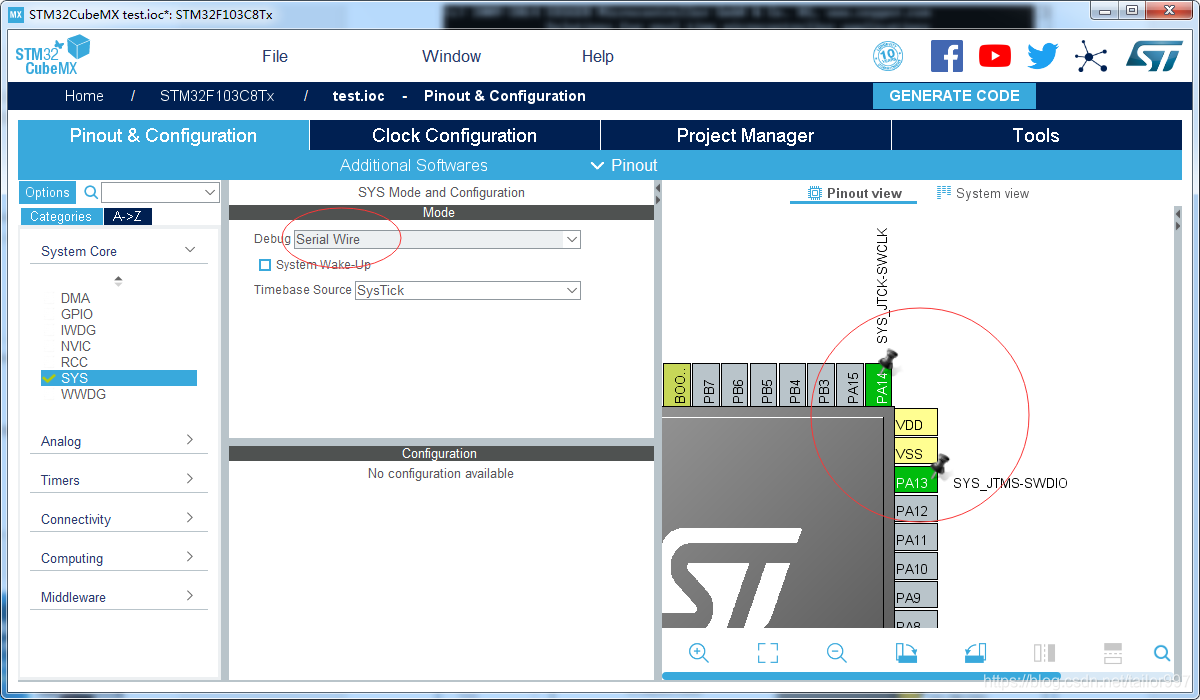The image size is (1200, 700).
Task: Select WWDG in System Core
Action: click(83, 394)
